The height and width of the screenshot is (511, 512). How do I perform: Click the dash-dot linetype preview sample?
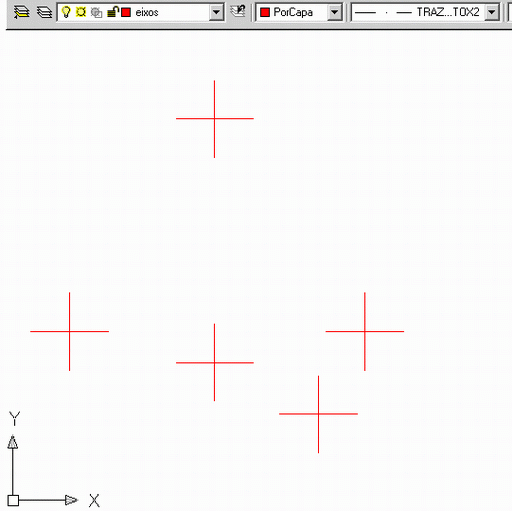click(383, 13)
